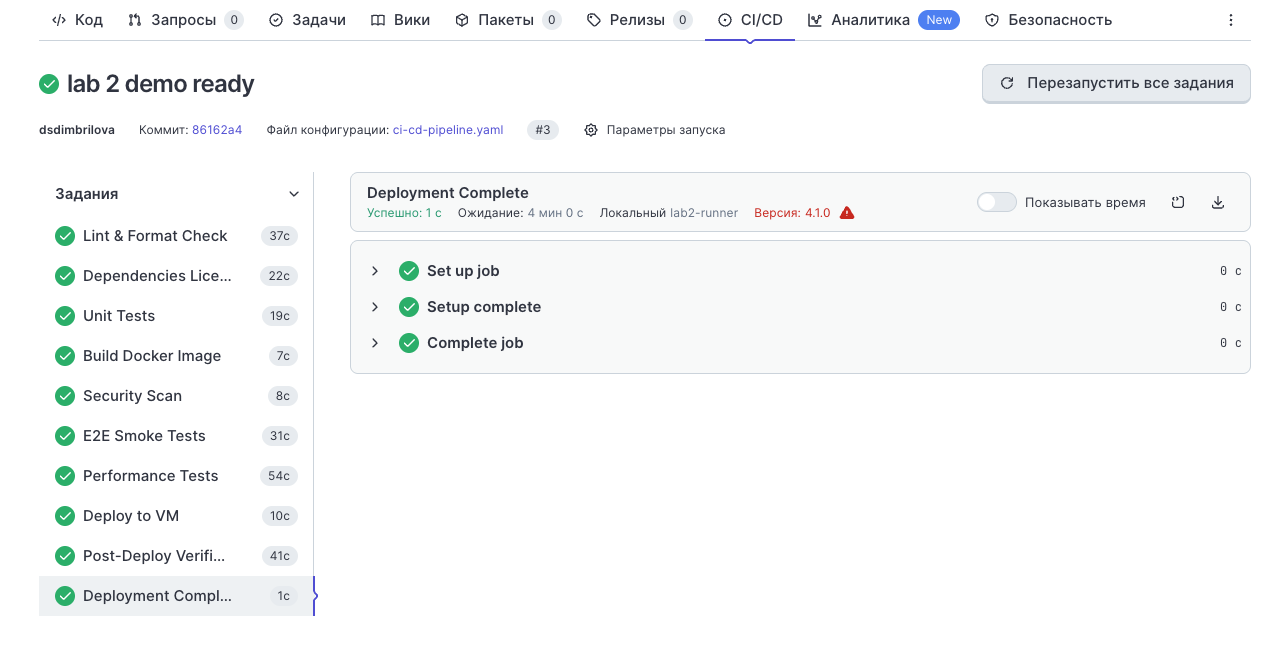1278x650 pixels.
Task: Collapse the Задания list with its chevron
Action: pos(294,194)
